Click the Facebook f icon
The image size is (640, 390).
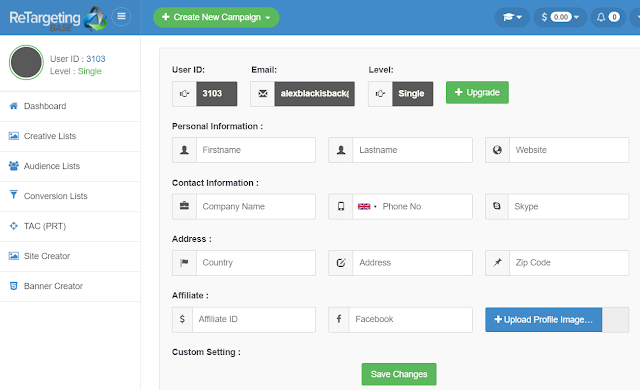(339, 319)
